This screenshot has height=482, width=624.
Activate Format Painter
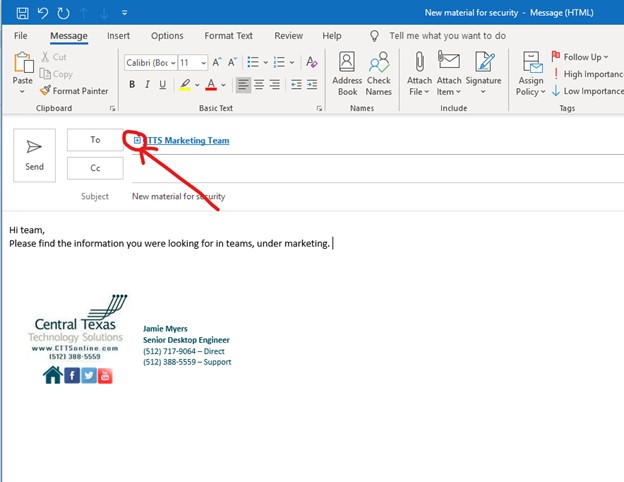coord(74,91)
